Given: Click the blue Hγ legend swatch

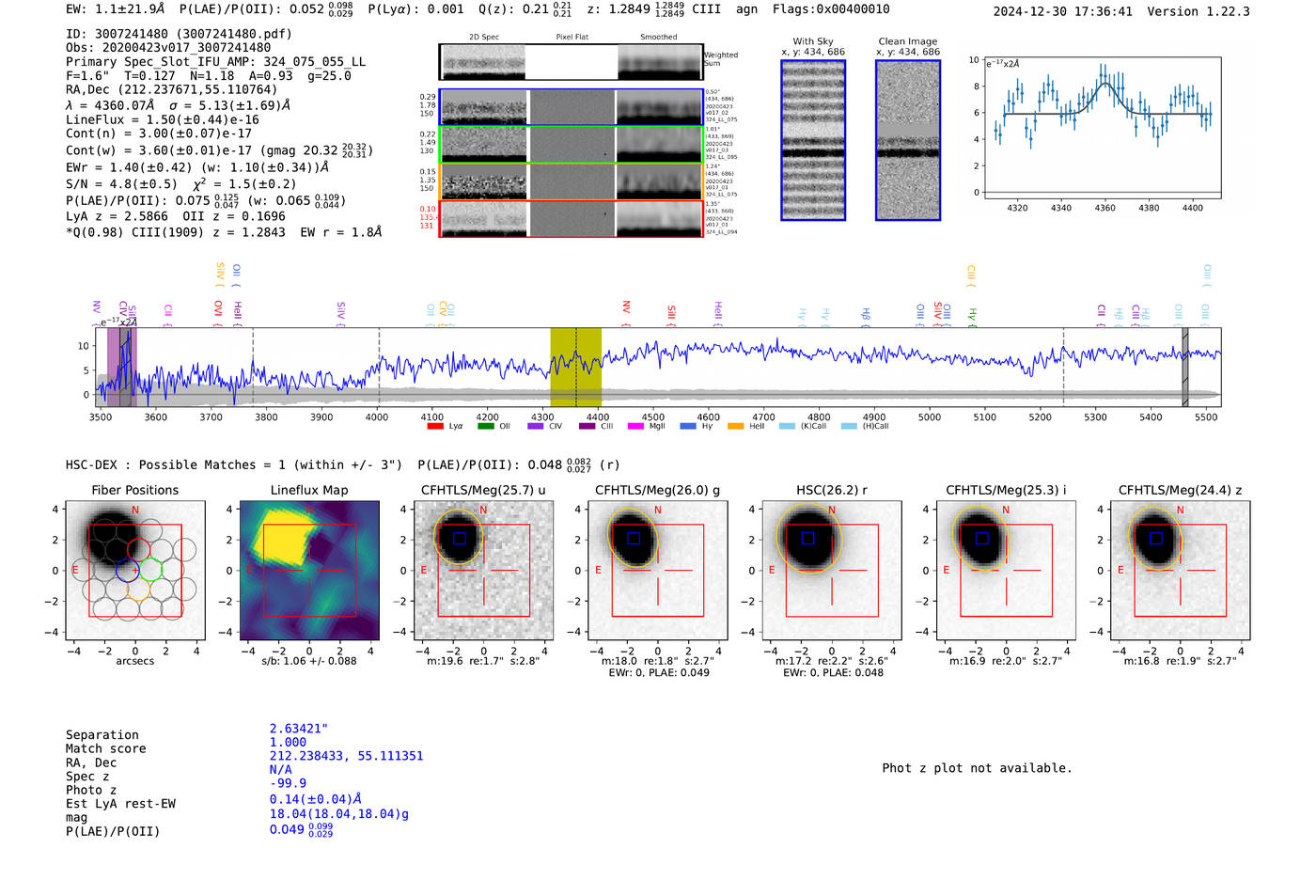Looking at the screenshot, I should (688, 426).
